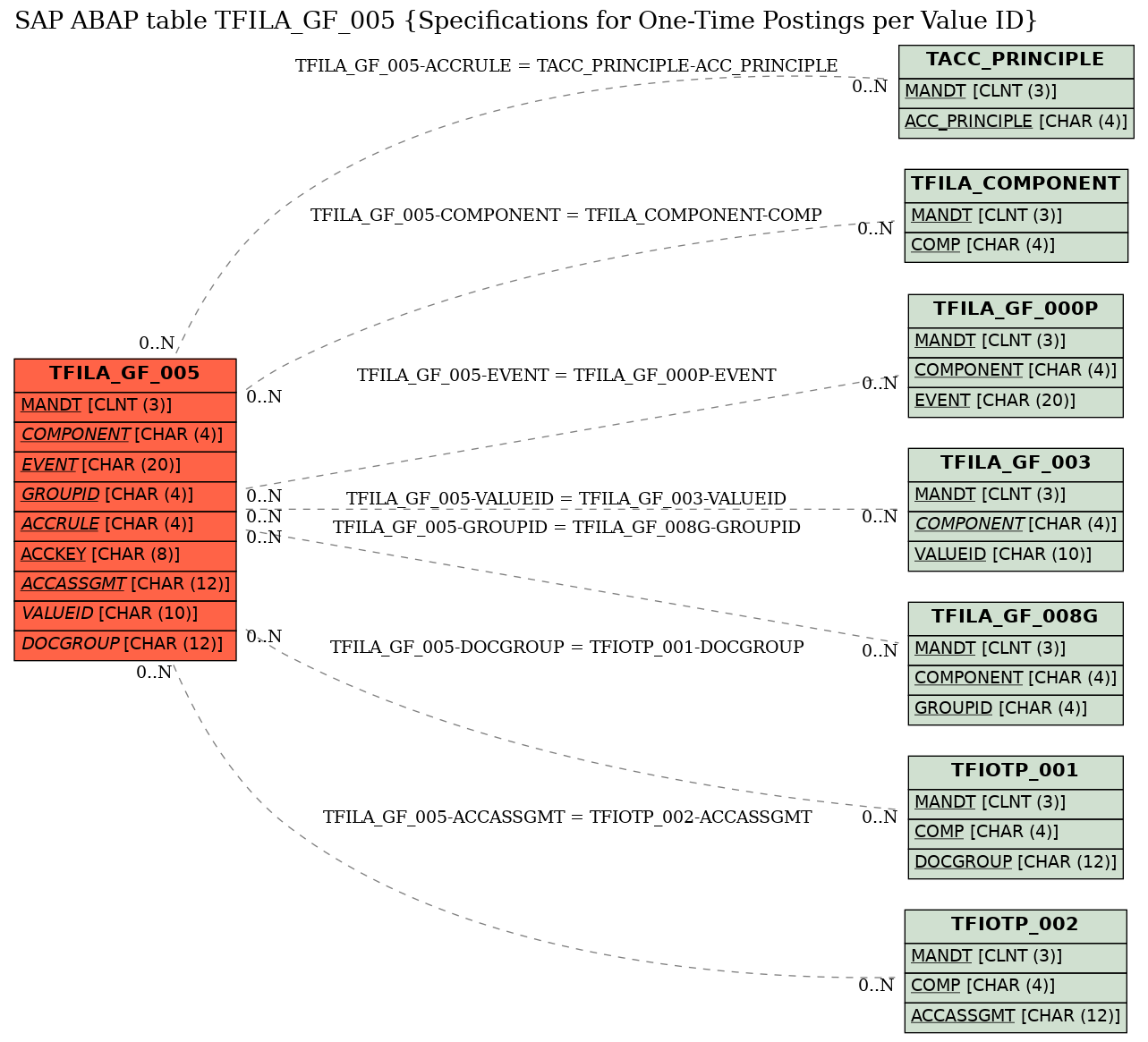Click 0..N cardinality above TFILA_GF_005 header
Viewport: 1148px width, 1042px height.
click(x=157, y=343)
